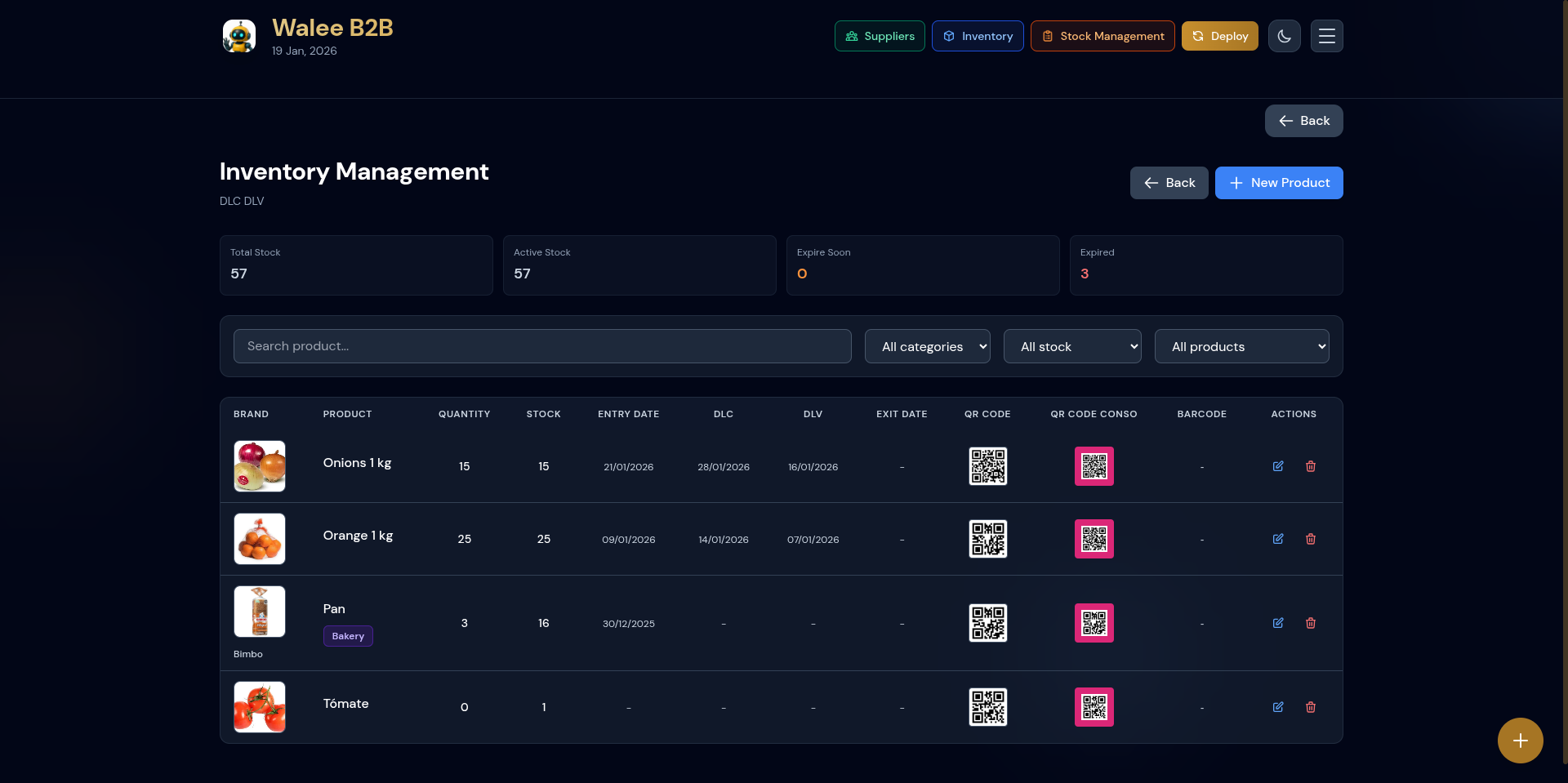
Task: Toggle dark mode with the moon icon
Action: tap(1284, 36)
